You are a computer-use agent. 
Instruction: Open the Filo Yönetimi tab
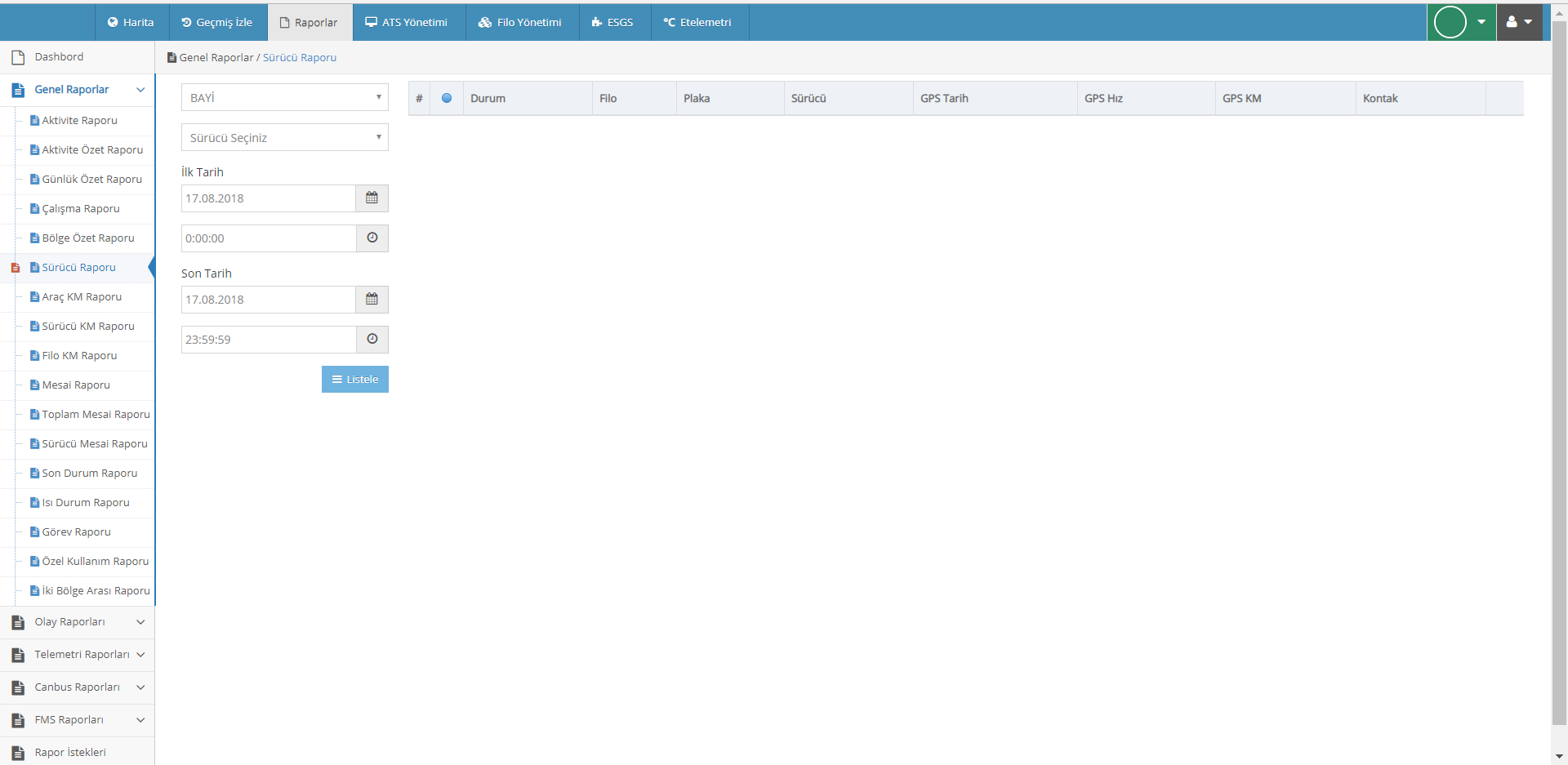(521, 22)
